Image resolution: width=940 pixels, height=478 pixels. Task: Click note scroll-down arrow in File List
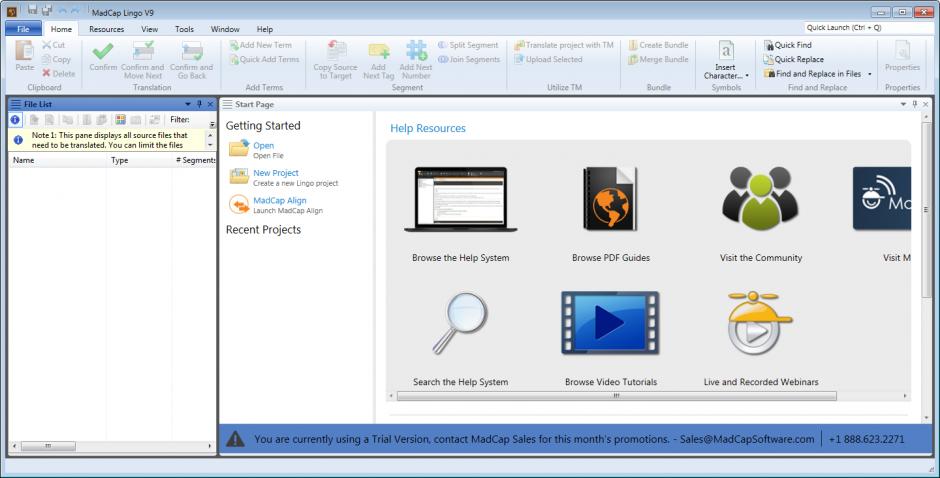point(210,145)
